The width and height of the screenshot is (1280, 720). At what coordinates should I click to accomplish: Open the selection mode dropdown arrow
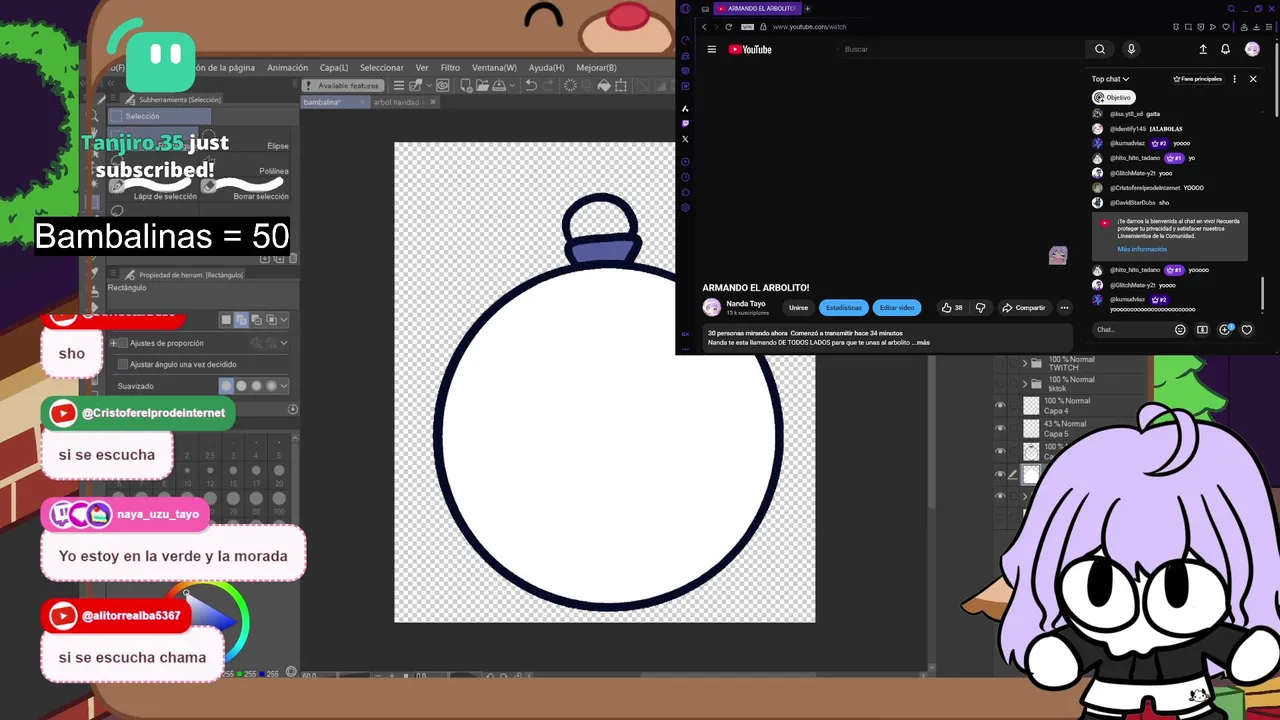tap(284, 320)
